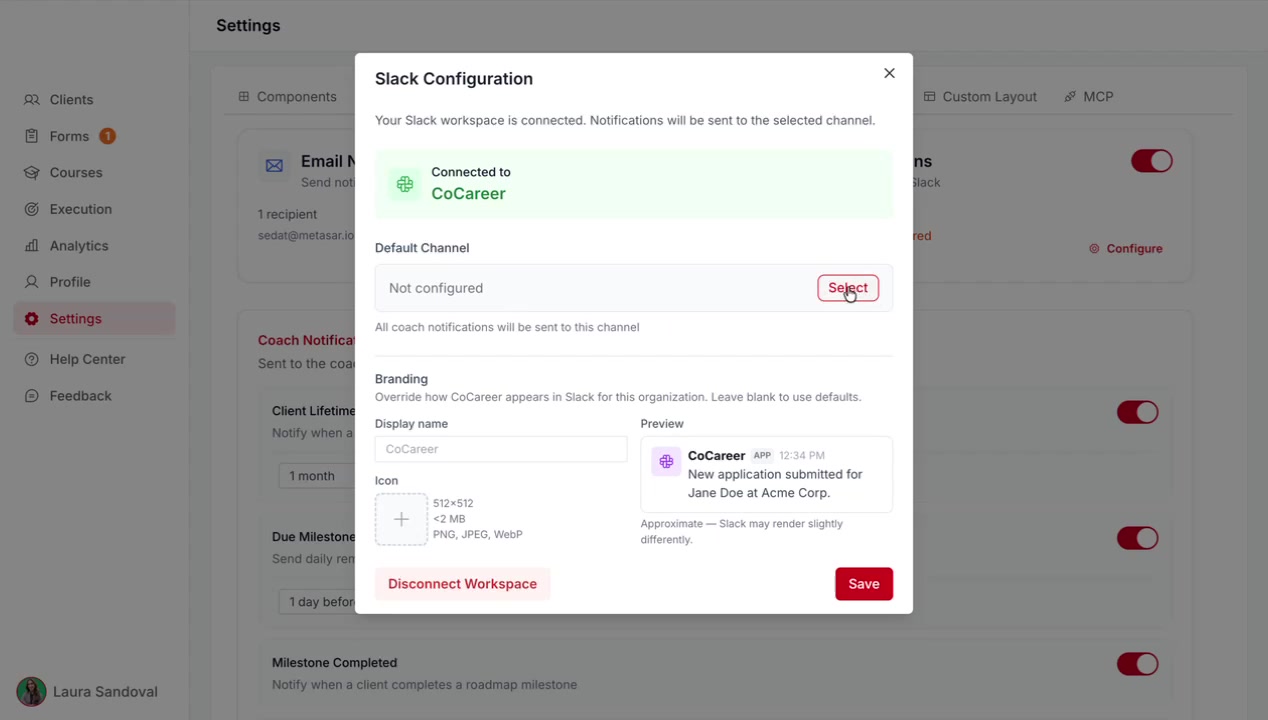Go to Forms in the sidebar
This screenshot has height=720, width=1268.
[x=94, y=136]
